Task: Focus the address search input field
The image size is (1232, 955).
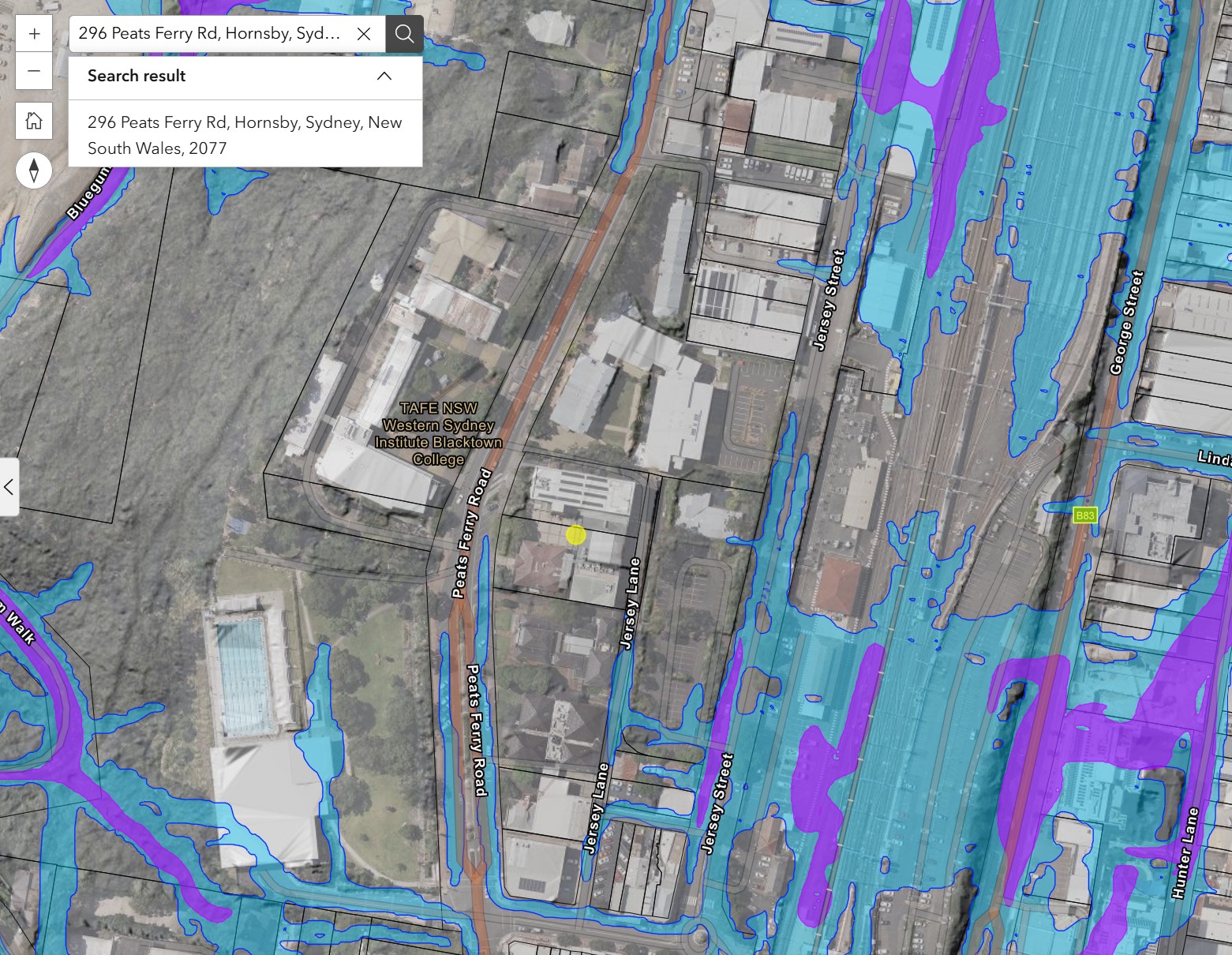Action: pos(210,34)
